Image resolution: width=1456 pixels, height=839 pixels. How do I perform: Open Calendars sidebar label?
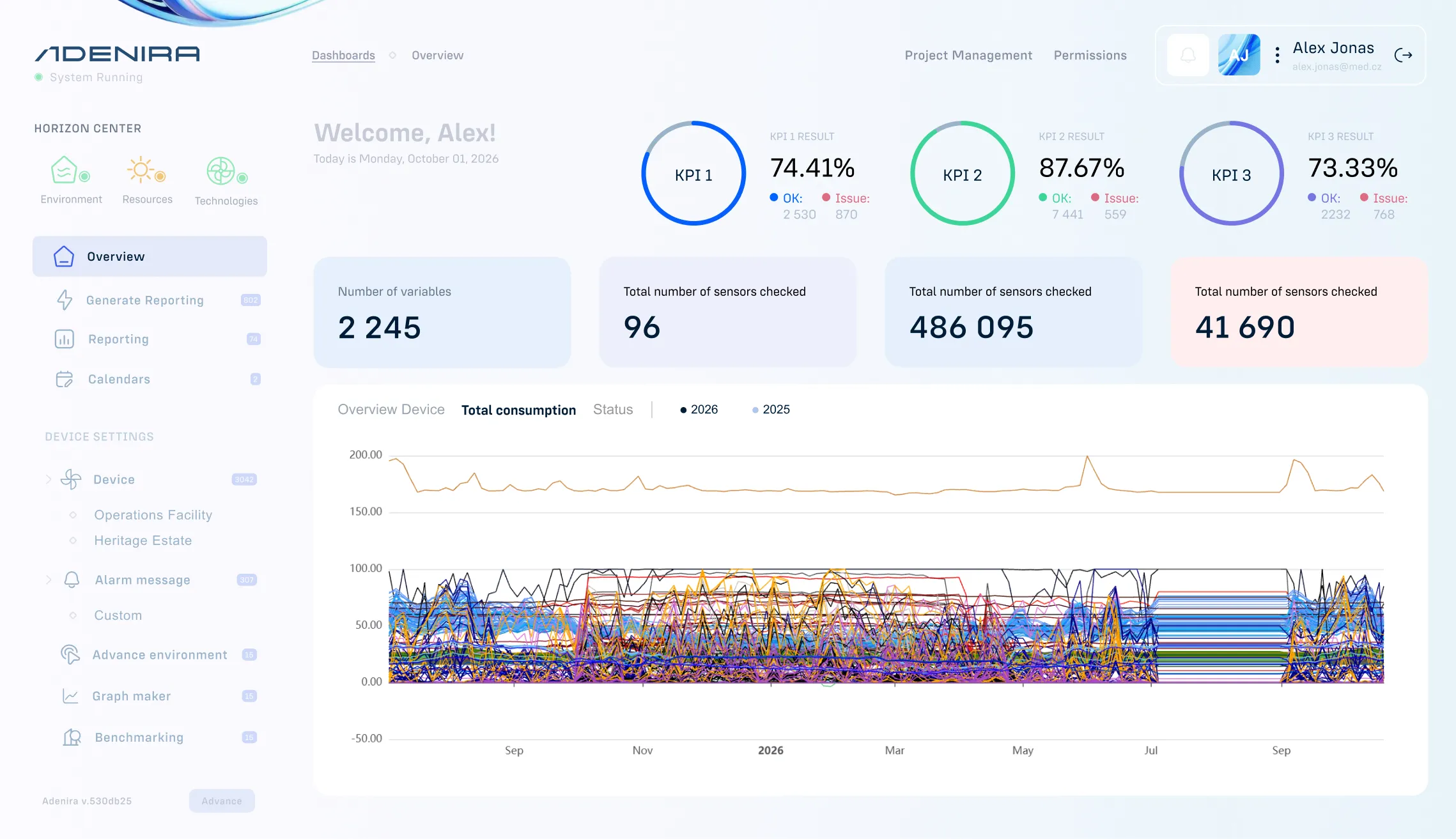coord(119,380)
